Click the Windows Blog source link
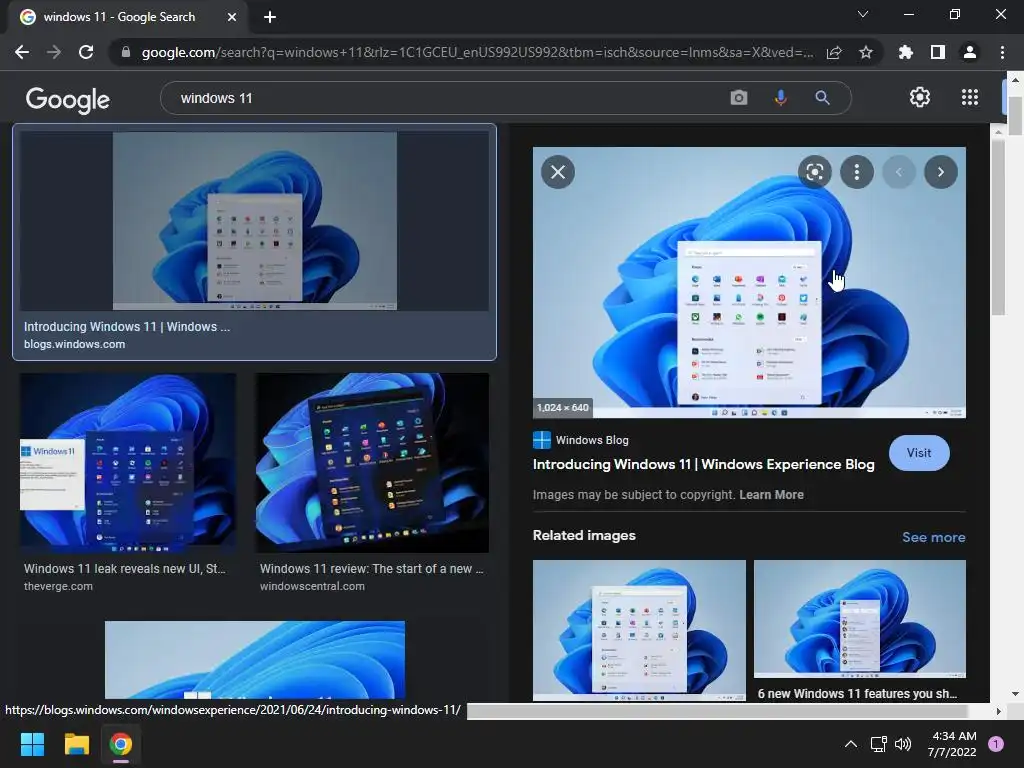The width and height of the screenshot is (1024, 768). (581, 440)
